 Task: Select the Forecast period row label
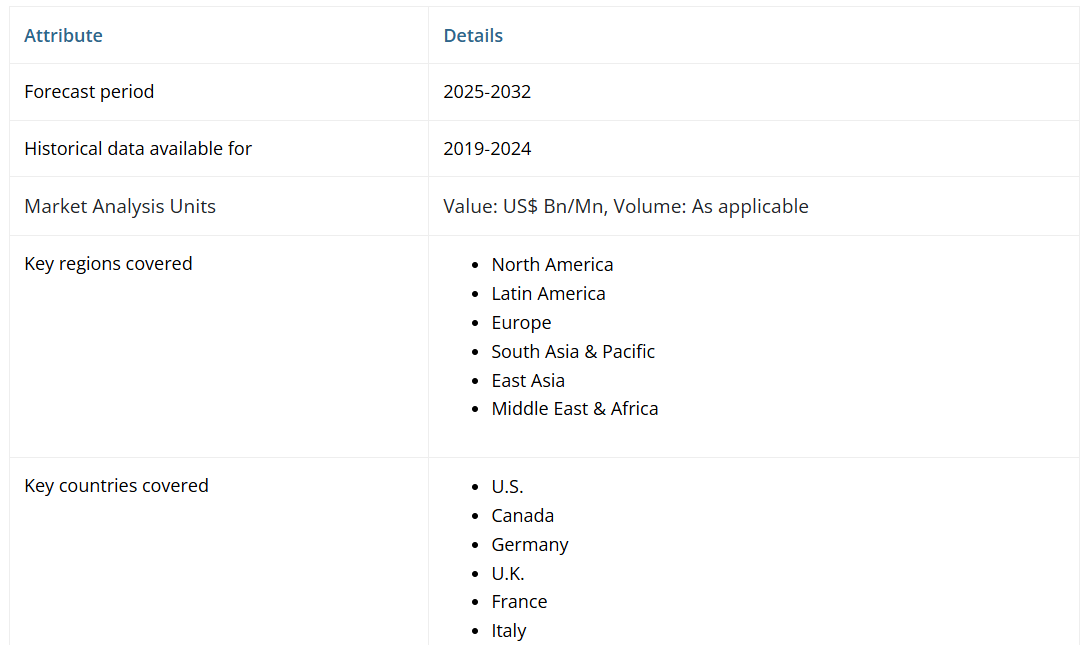pos(89,92)
